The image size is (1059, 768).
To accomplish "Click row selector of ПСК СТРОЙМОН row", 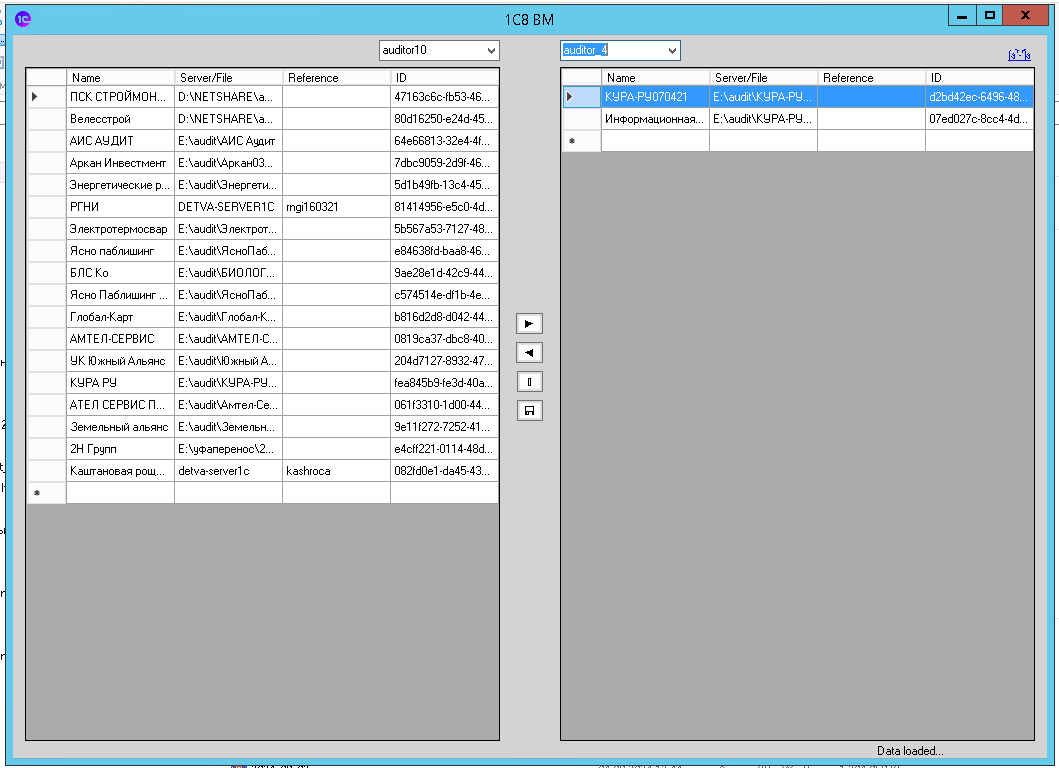I will [46, 97].
